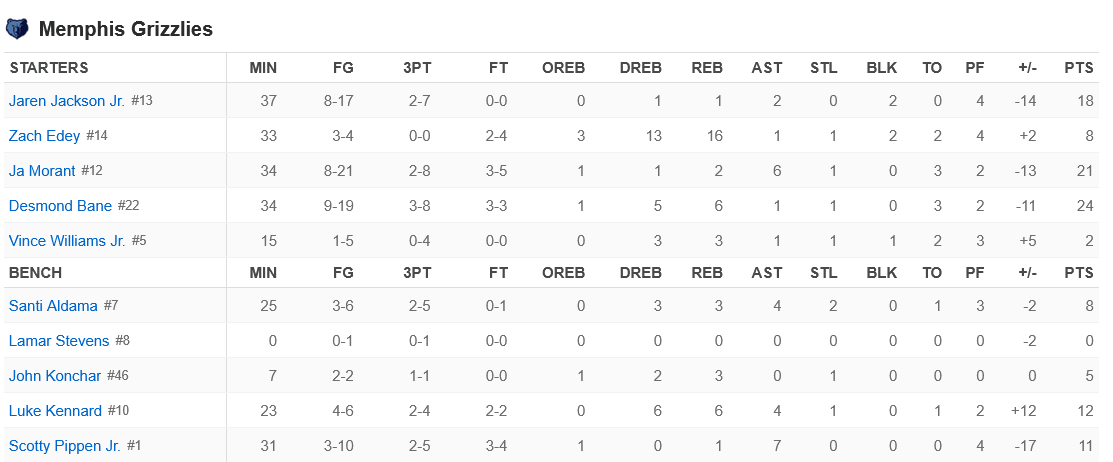This screenshot has width=1113, height=462.
Task: Open Jaren Jackson Jr. player page
Action: 67,101
